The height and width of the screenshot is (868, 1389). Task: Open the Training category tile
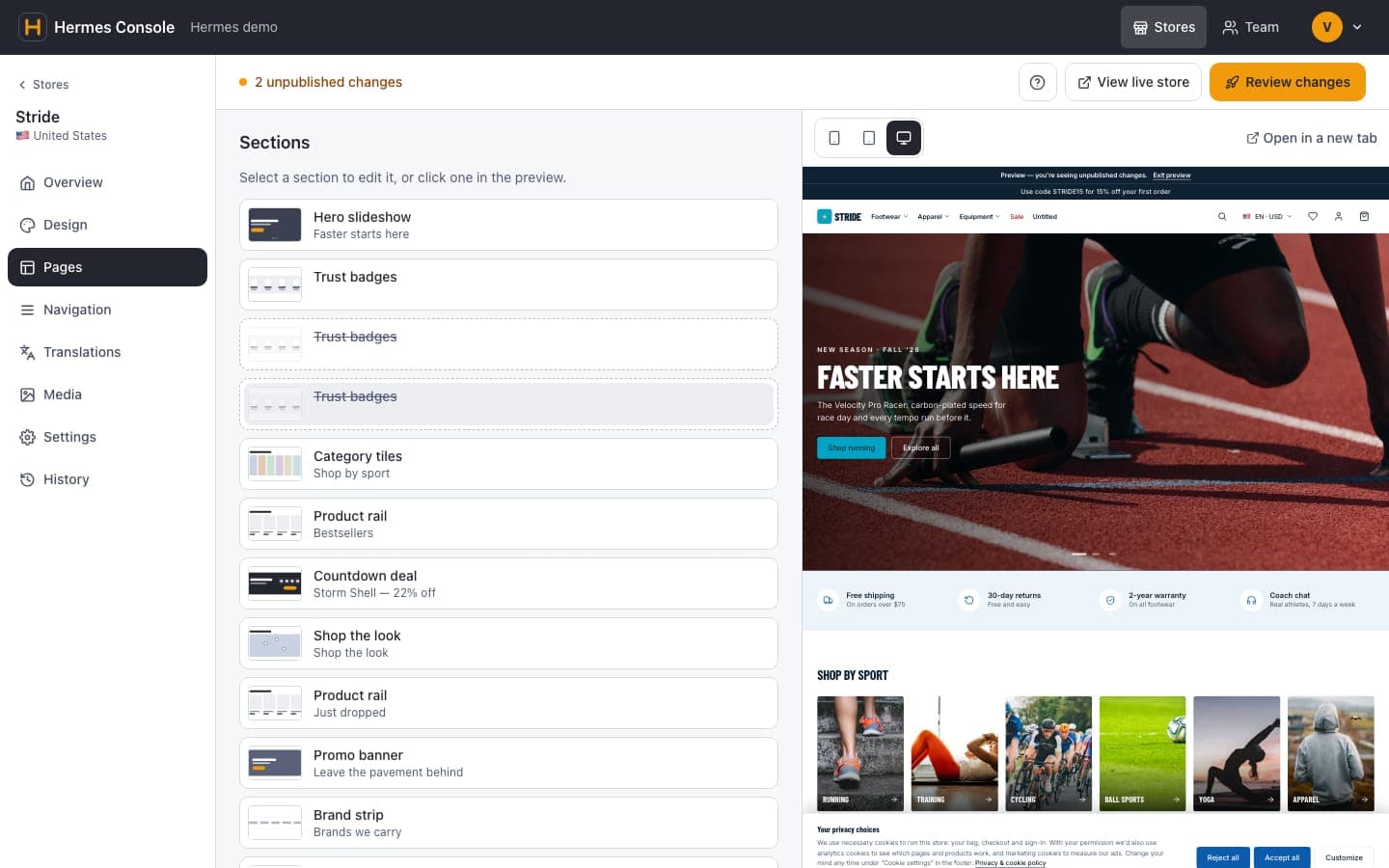click(x=955, y=753)
